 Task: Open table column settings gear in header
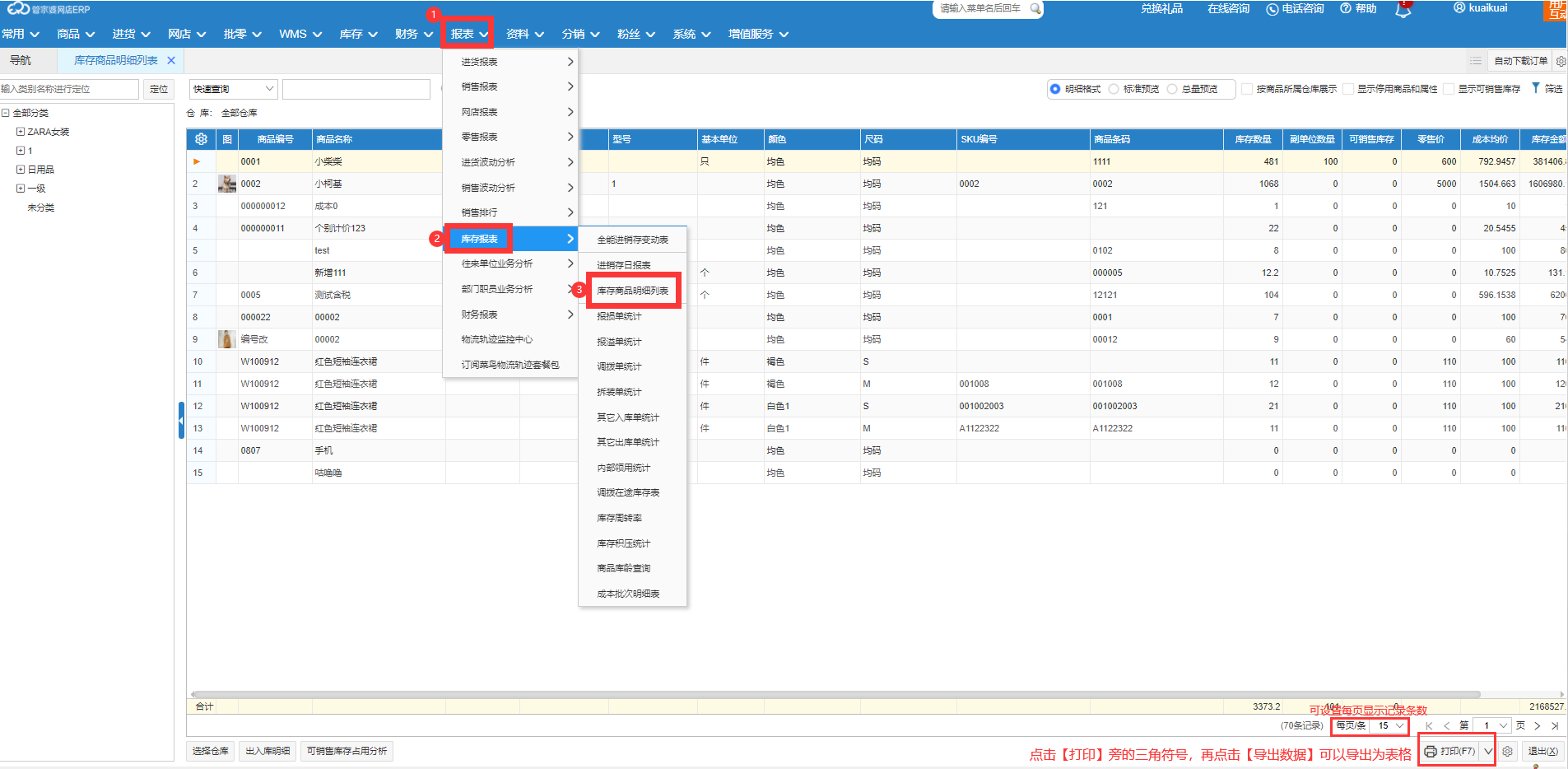(201, 139)
